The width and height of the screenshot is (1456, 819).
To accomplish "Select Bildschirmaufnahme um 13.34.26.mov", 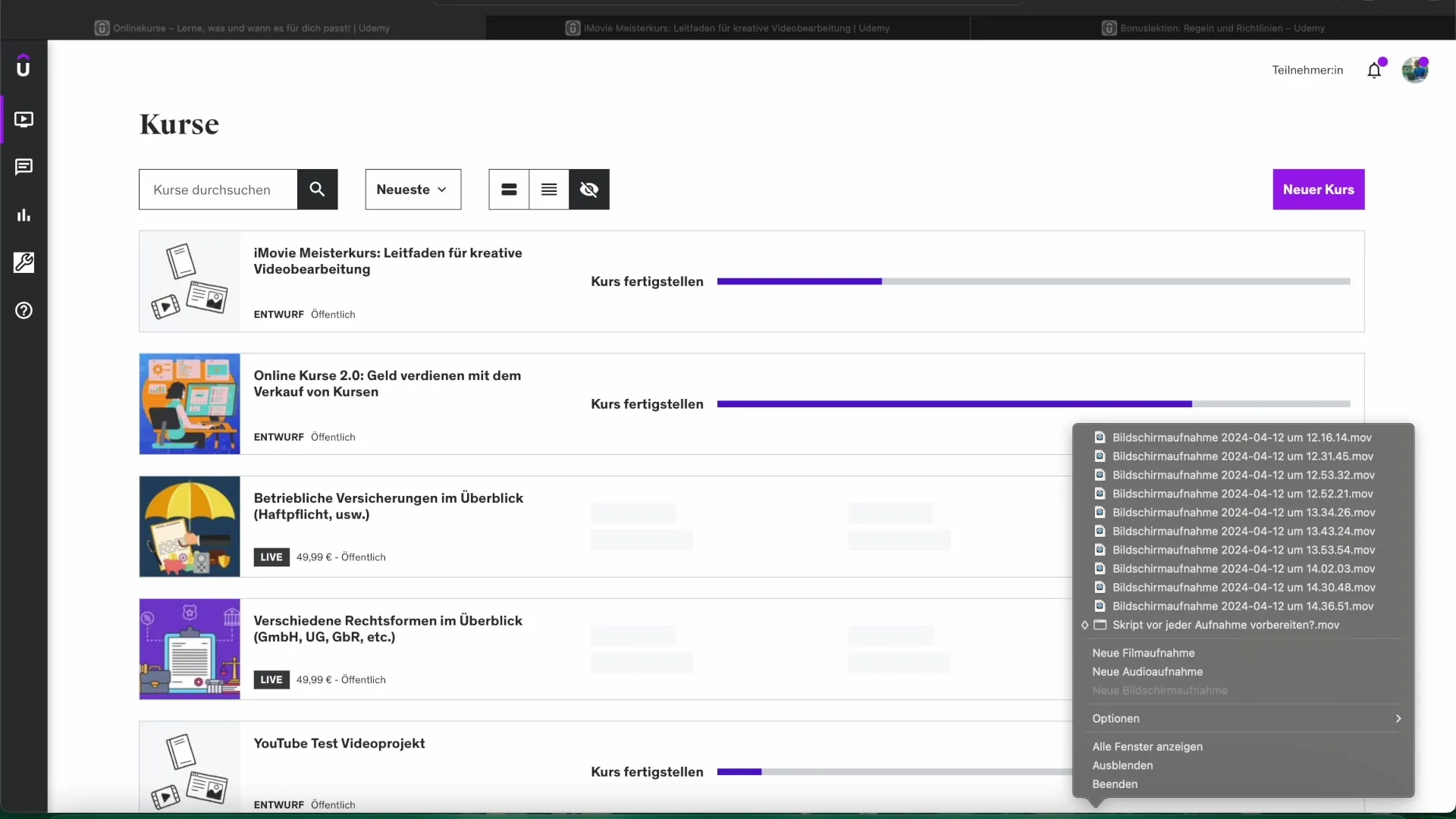I will (1244, 513).
